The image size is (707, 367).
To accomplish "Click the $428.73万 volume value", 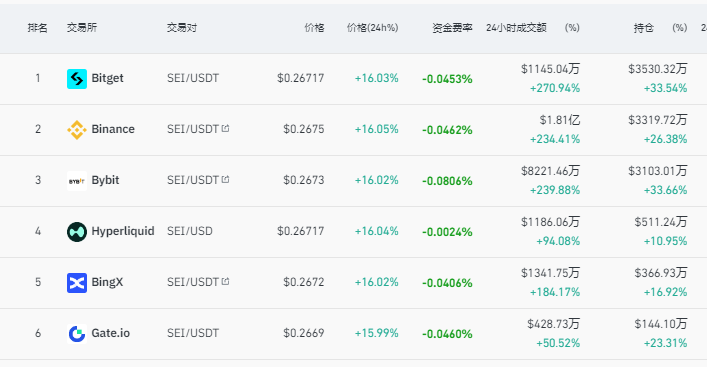I will click(554, 324).
